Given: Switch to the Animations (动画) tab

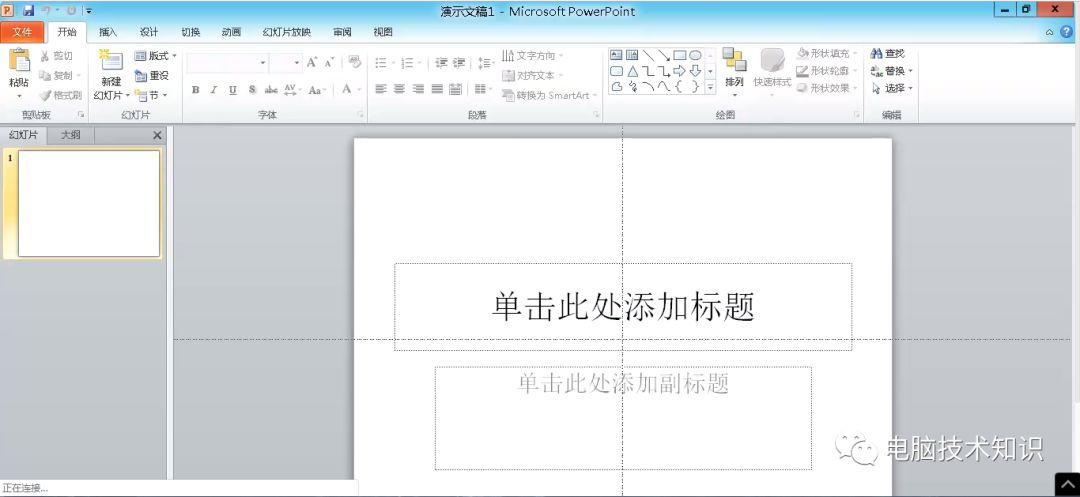Looking at the screenshot, I should pos(231,32).
